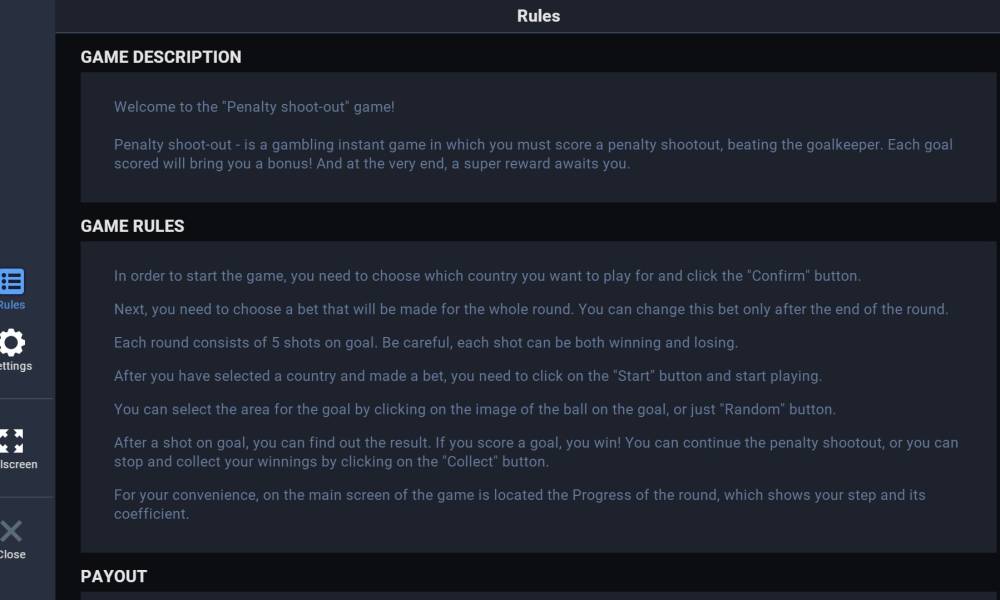
Task: Click the Rules list icon in sidebar
Action: coord(12,281)
